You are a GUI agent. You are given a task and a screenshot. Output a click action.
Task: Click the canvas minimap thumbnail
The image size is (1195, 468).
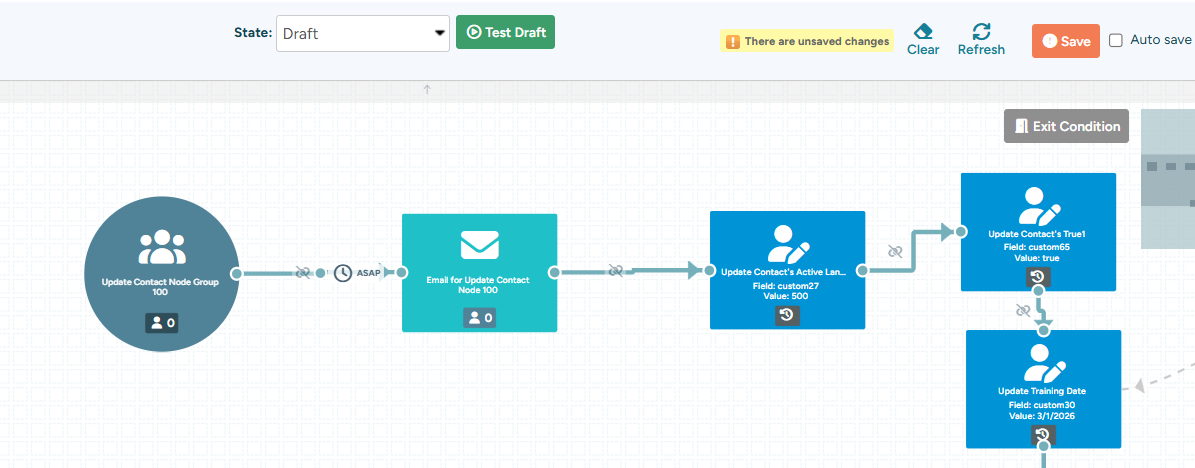click(1168, 179)
